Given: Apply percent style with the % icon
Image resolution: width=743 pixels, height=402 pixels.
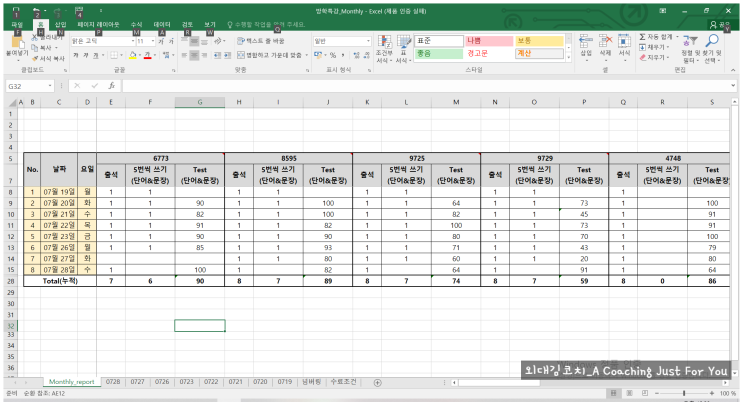Looking at the screenshot, I should tap(333, 55).
